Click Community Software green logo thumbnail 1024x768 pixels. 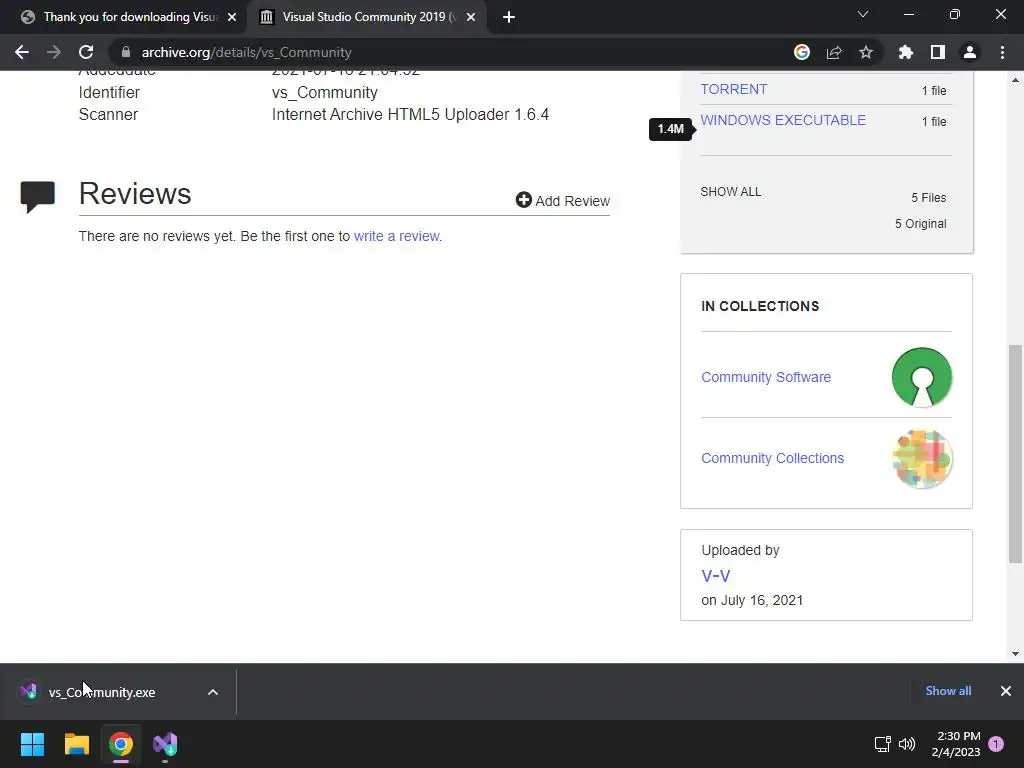pos(921,377)
